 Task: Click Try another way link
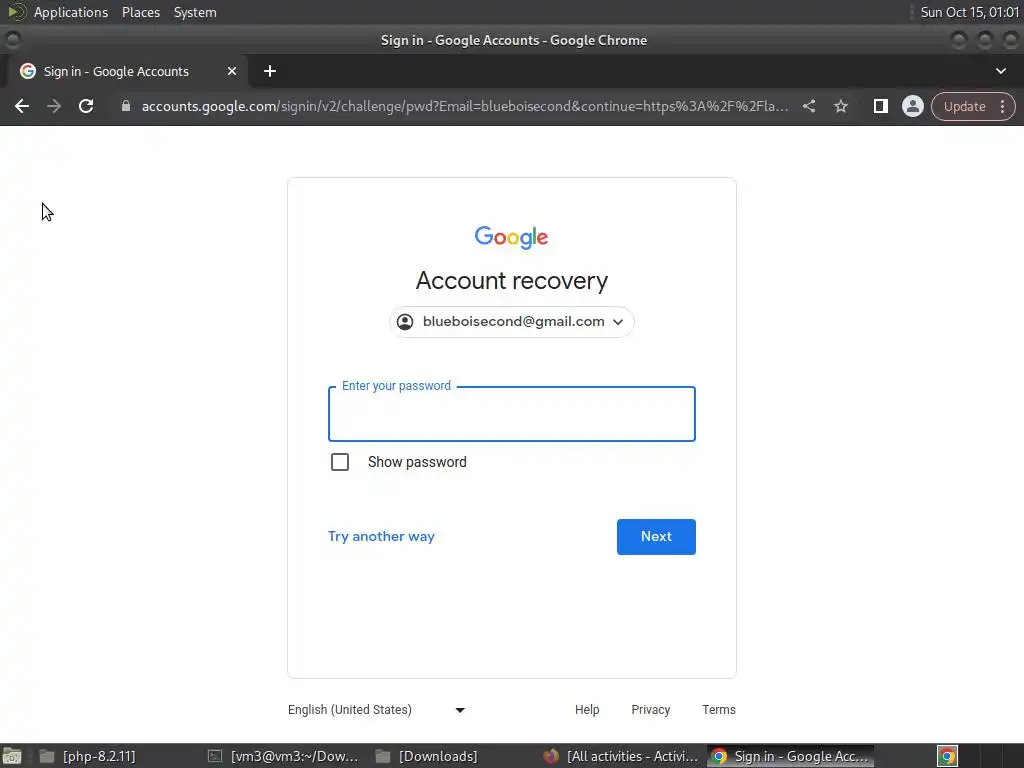pos(381,537)
